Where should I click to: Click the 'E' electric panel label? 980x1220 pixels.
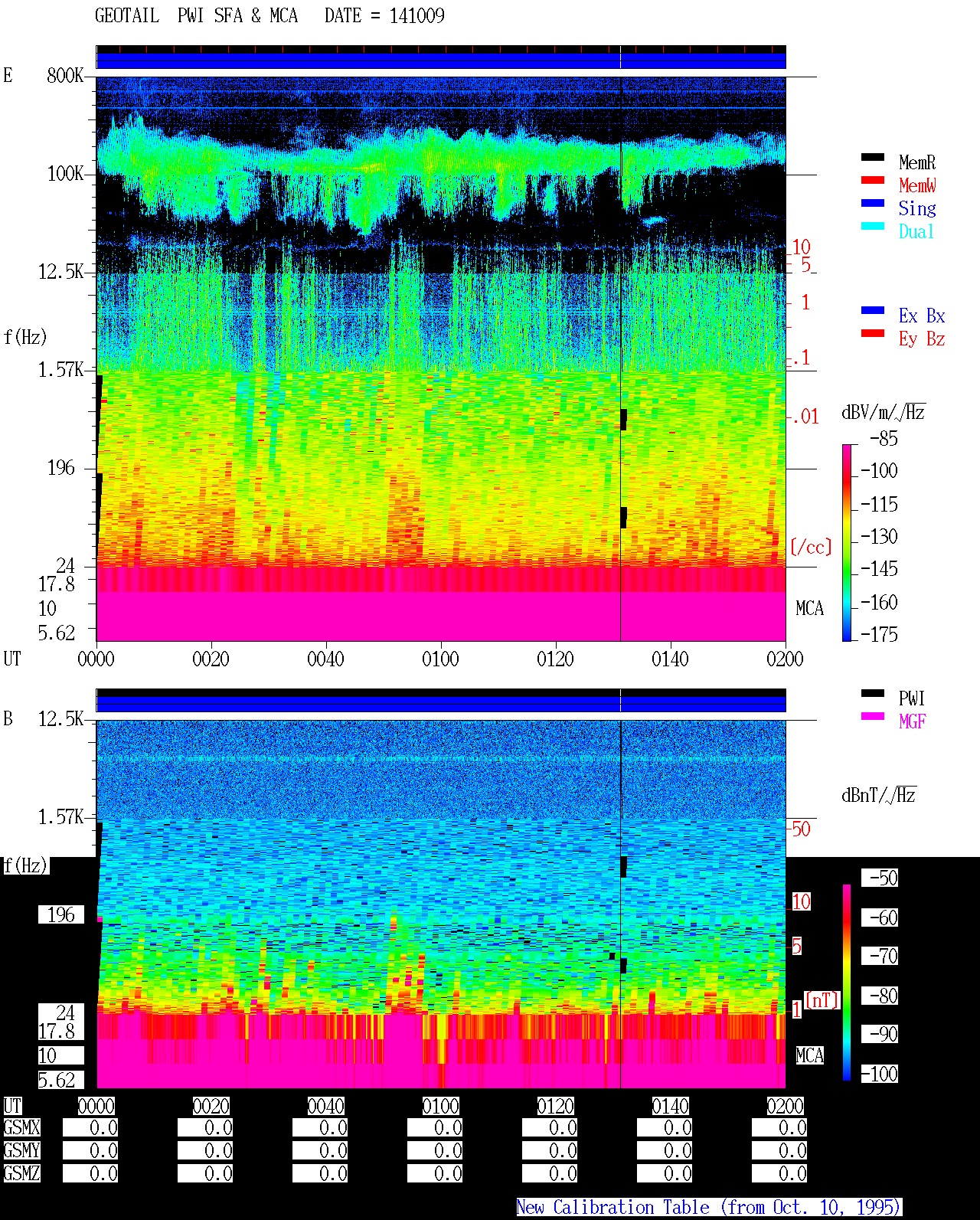tap(8, 75)
